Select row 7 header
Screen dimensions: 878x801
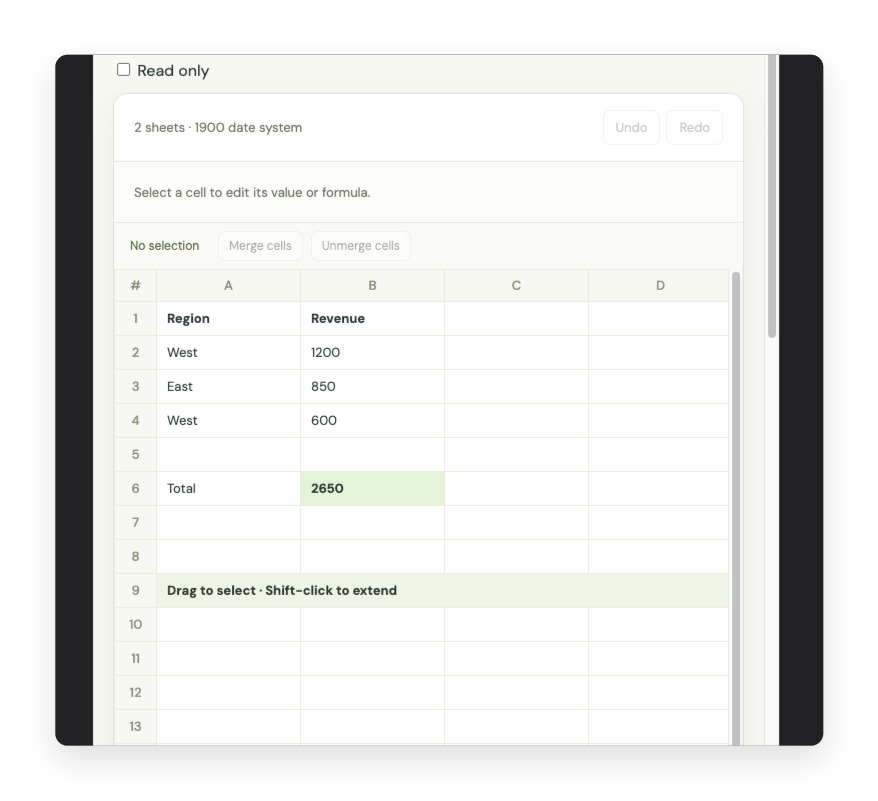[136, 523]
